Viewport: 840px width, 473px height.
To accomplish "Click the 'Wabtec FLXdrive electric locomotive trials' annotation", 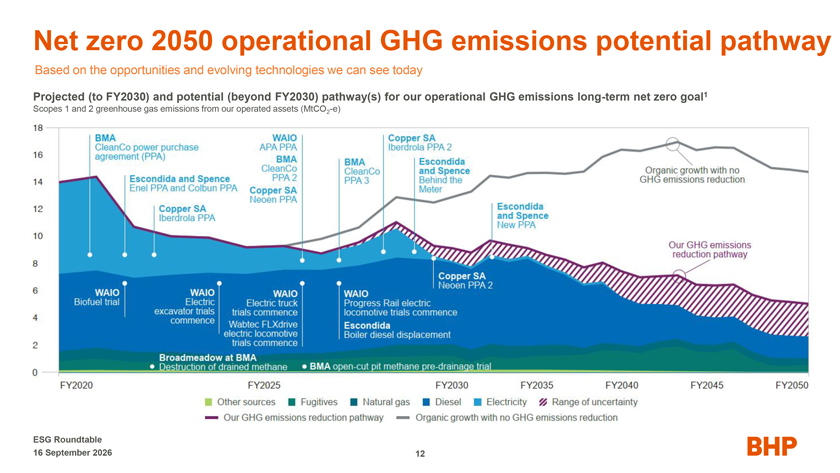I will 261,333.
